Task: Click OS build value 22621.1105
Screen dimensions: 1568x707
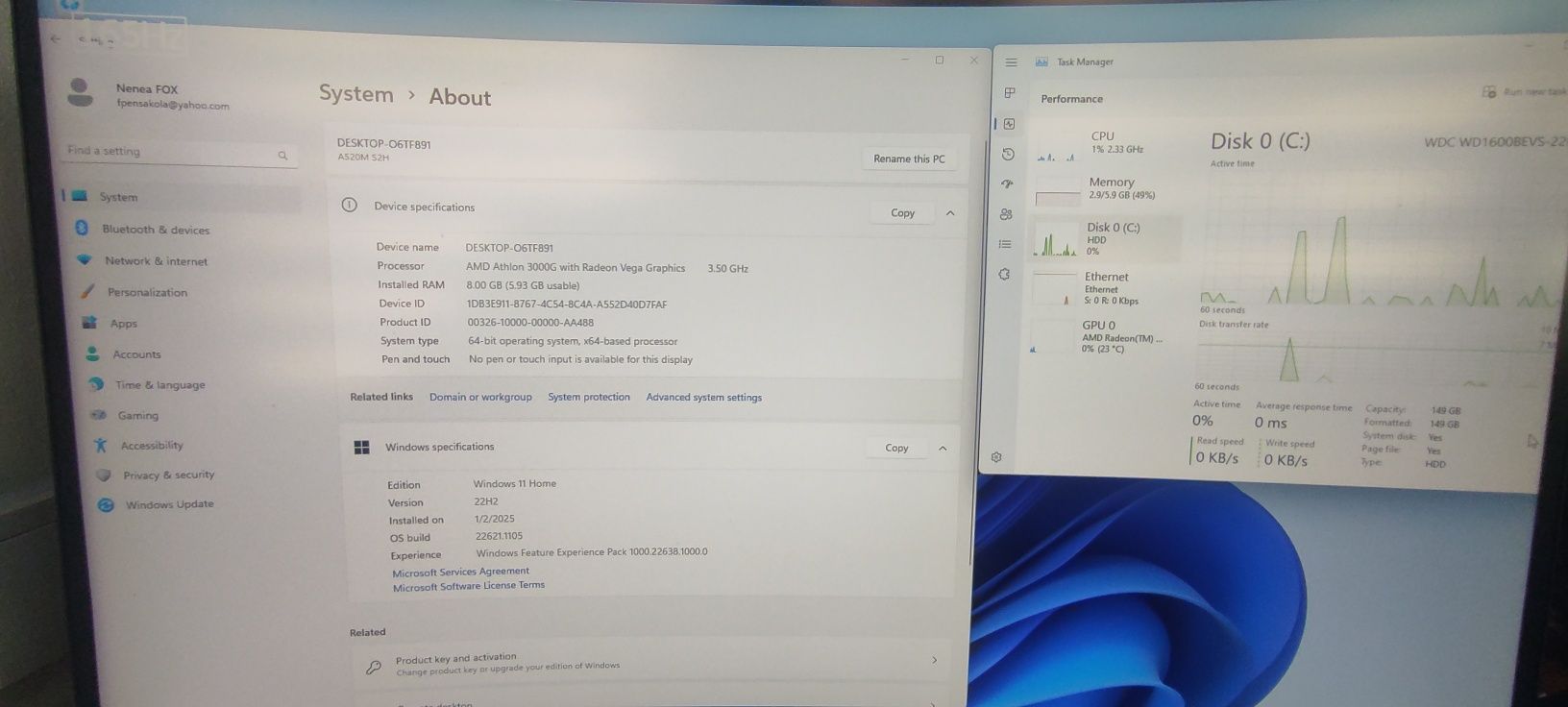Action: (x=499, y=536)
